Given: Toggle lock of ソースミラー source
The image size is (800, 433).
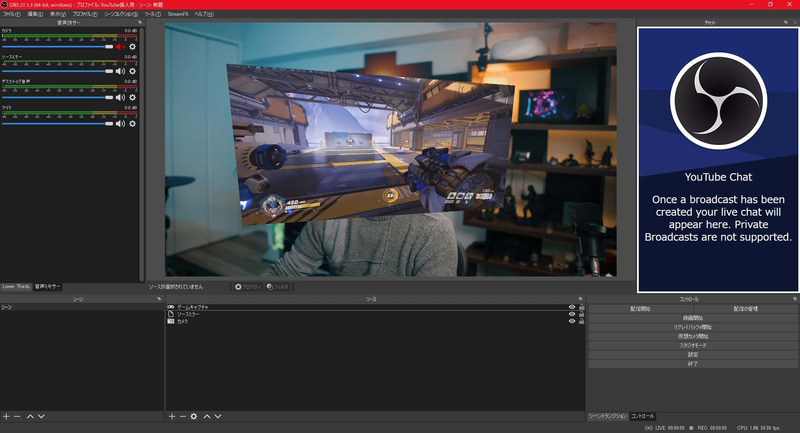Looking at the screenshot, I should click(x=581, y=314).
